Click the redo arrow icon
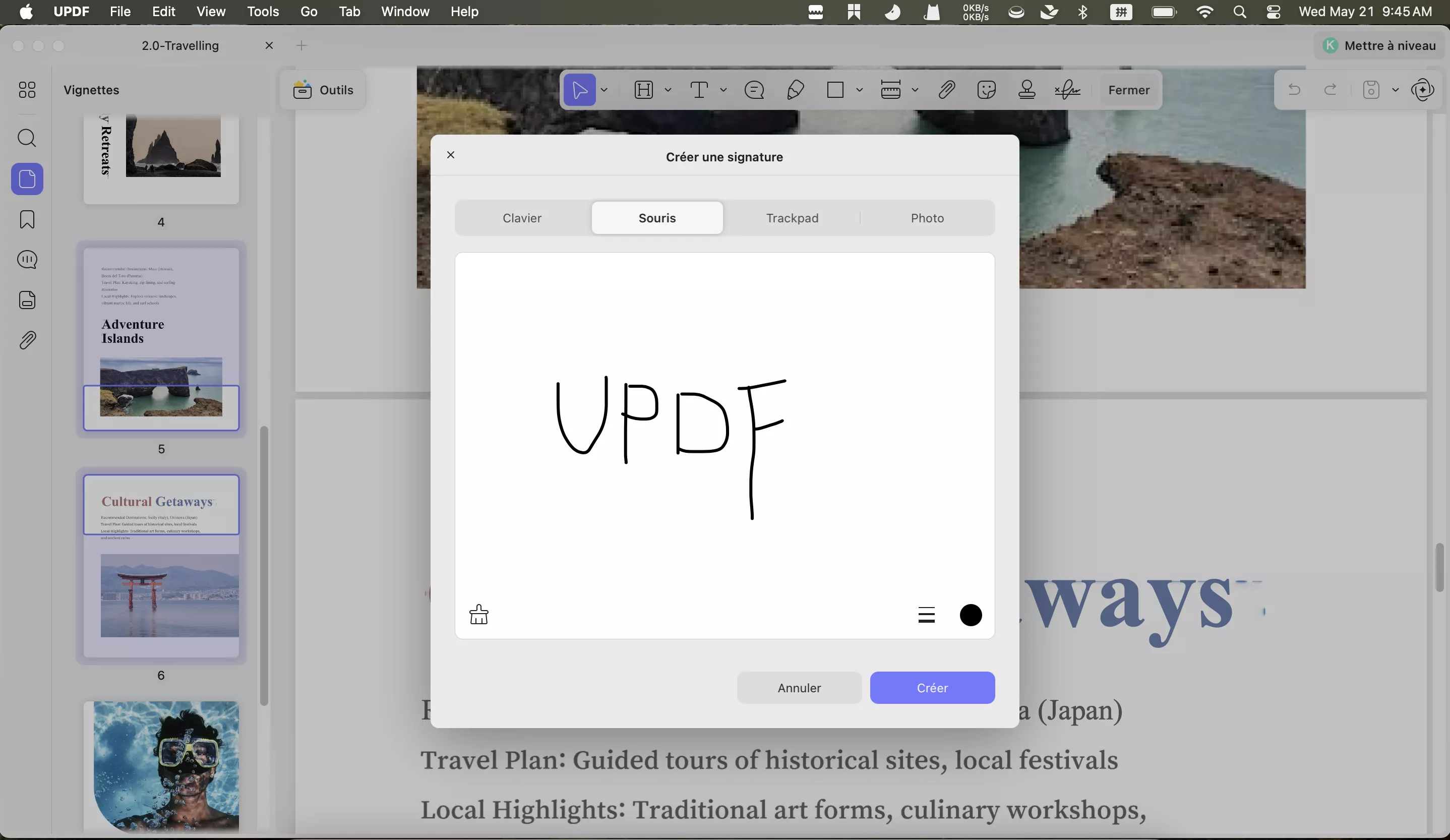The width and height of the screenshot is (1450, 840). tap(1331, 90)
